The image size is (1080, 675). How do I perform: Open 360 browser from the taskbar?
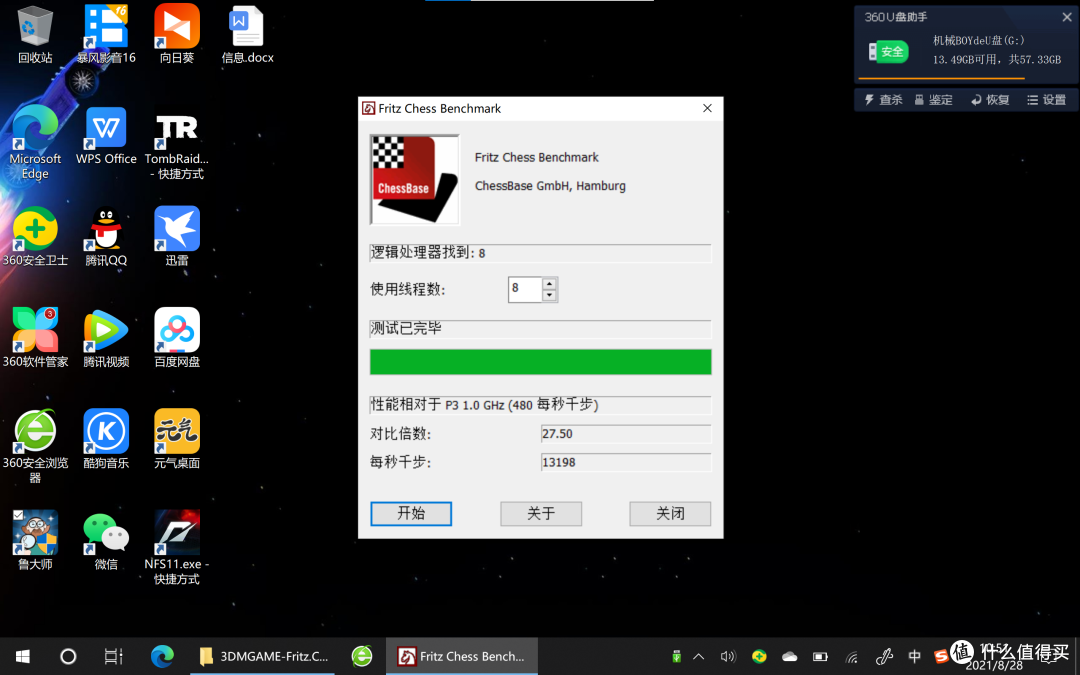pos(362,656)
